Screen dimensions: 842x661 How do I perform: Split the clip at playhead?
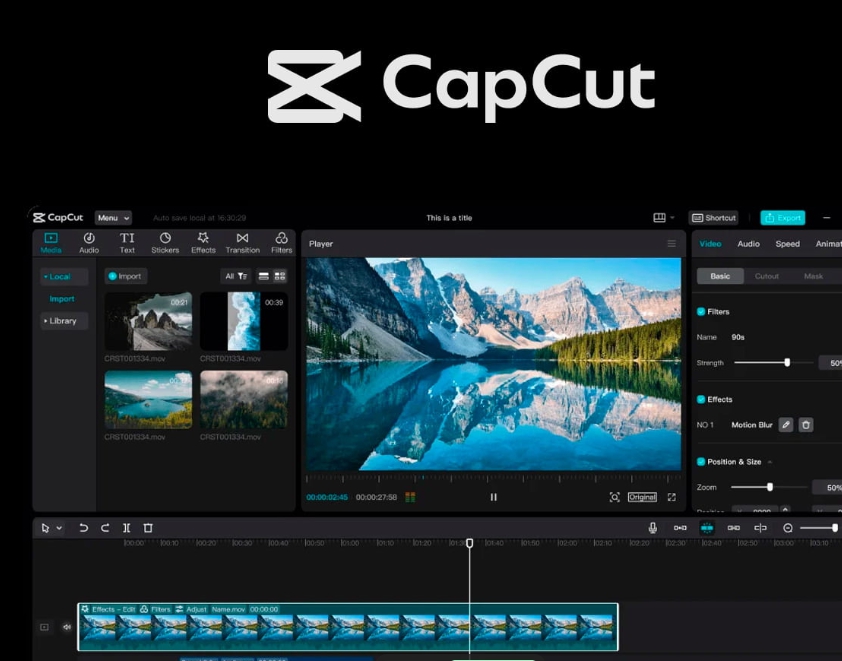(x=126, y=528)
